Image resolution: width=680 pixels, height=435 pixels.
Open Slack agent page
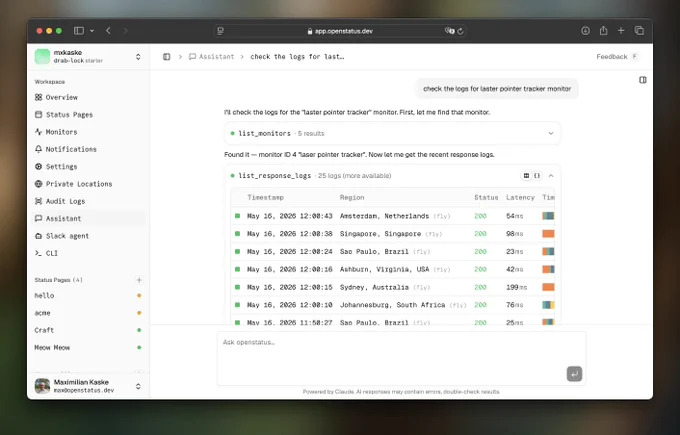(x=88, y=236)
